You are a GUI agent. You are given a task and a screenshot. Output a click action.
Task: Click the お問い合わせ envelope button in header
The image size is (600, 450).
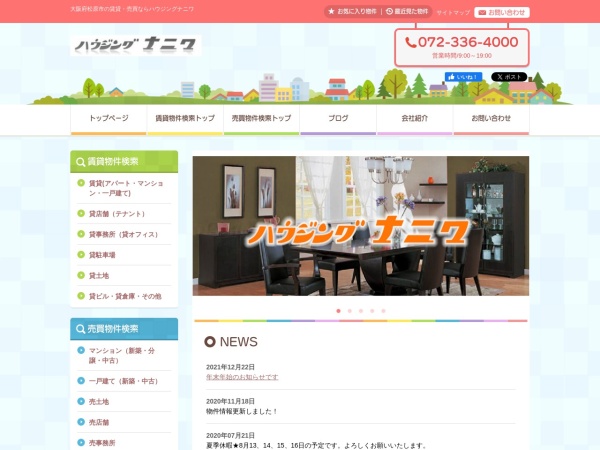(x=502, y=13)
